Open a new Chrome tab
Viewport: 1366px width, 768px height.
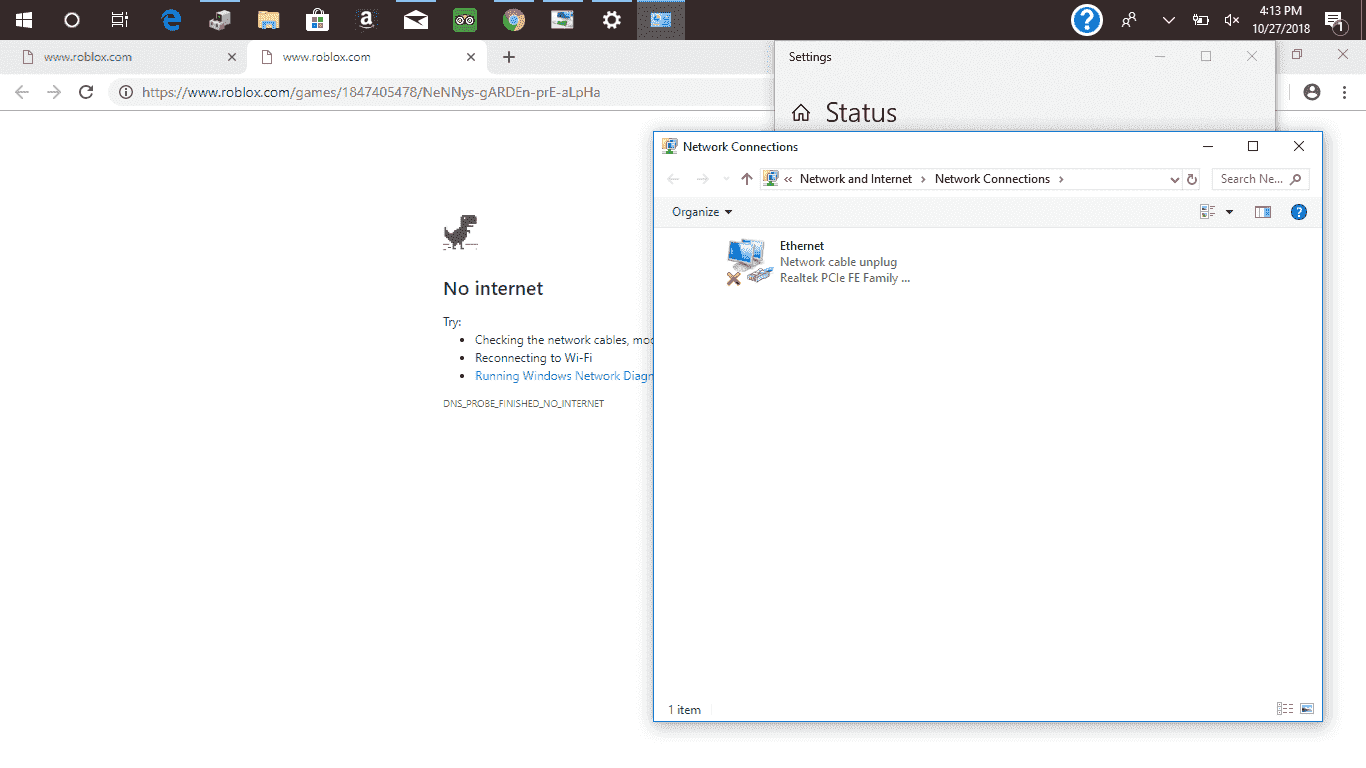509,57
